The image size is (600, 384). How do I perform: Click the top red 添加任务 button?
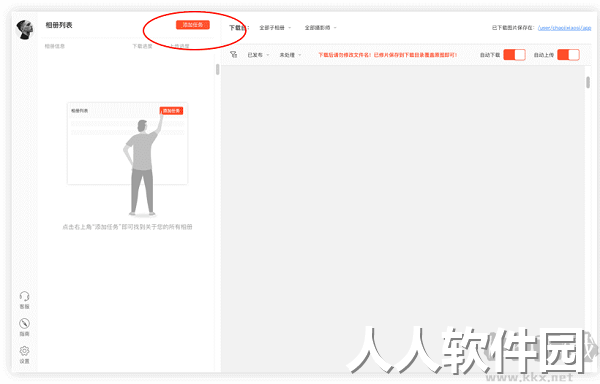pos(192,25)
